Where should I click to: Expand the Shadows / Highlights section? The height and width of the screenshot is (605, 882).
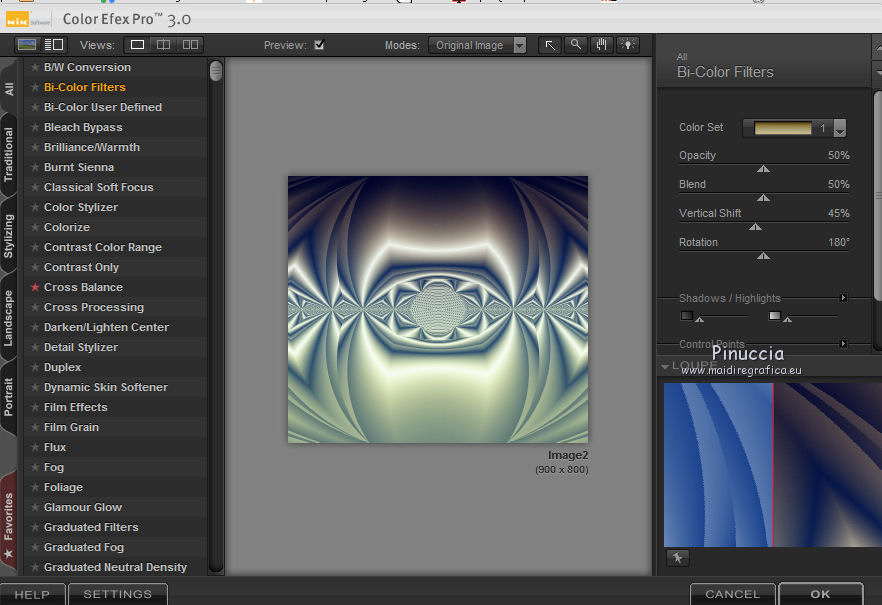(843, 298)
